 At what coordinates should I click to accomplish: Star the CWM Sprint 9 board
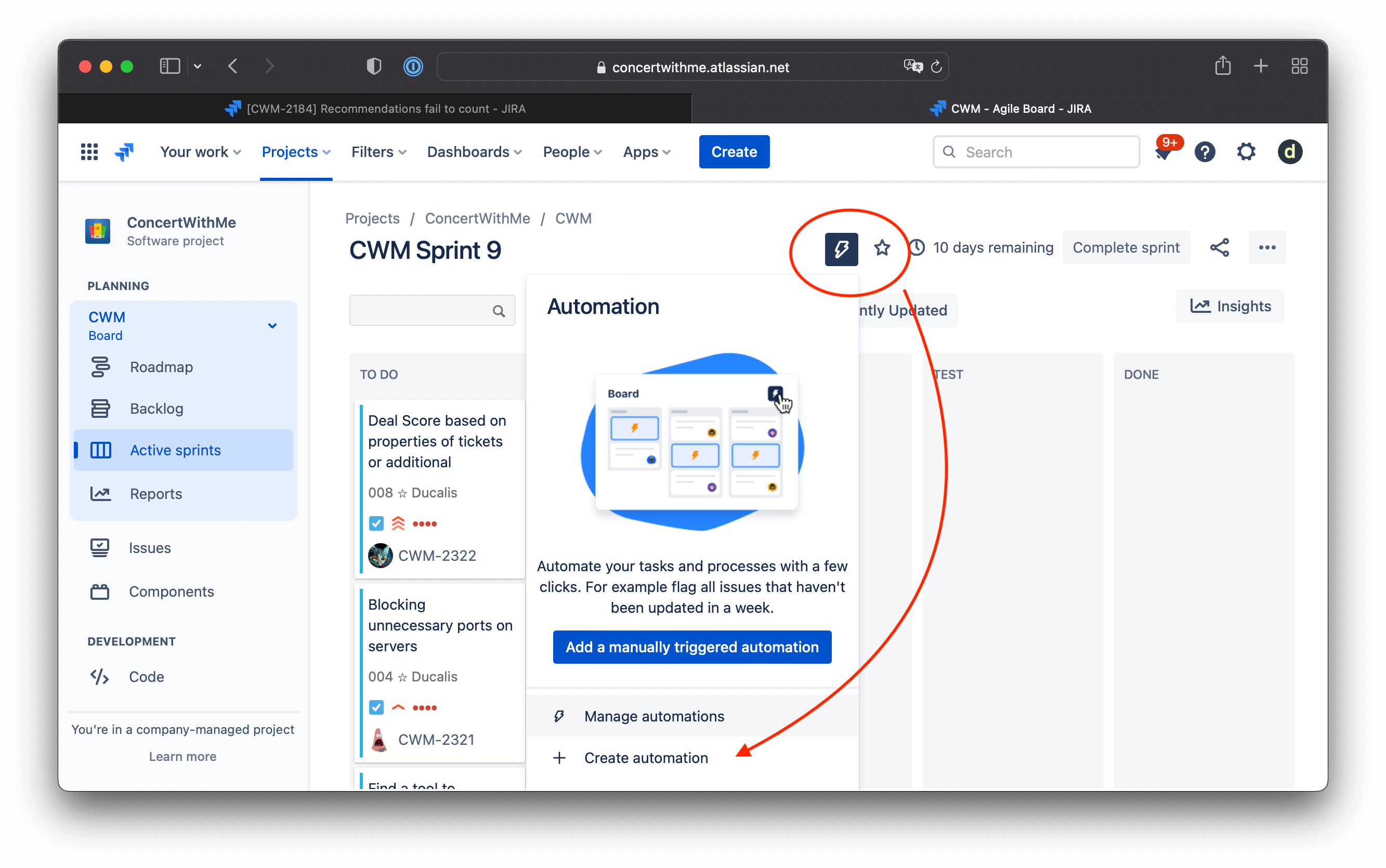(882, 247)
